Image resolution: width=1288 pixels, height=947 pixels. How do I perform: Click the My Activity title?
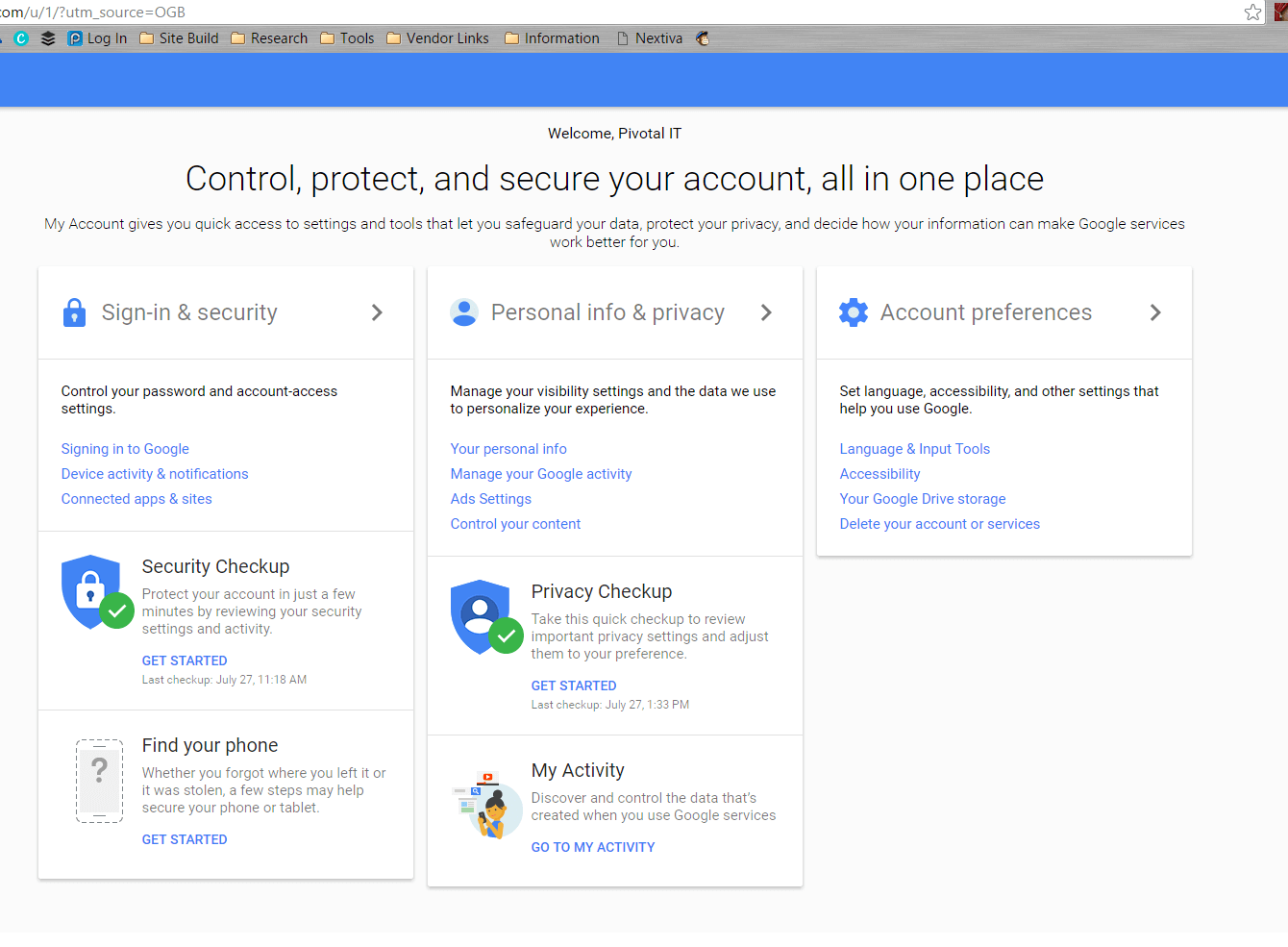(578, 770)
